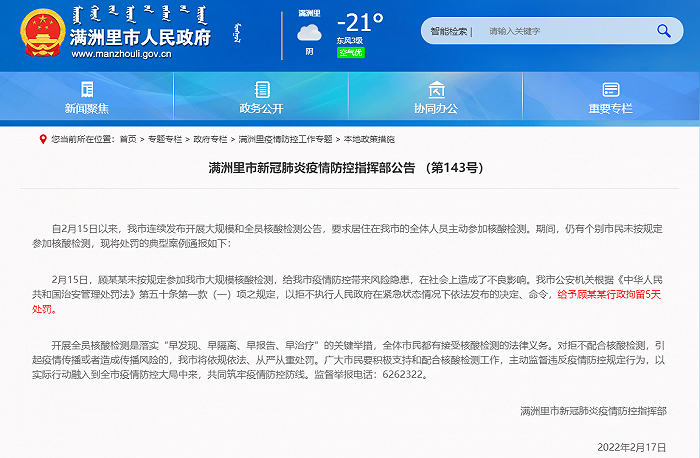Viewport: 700px width, 458px height.
Task: Go to the 重要专栏 section
Action: tap(611, 108)
